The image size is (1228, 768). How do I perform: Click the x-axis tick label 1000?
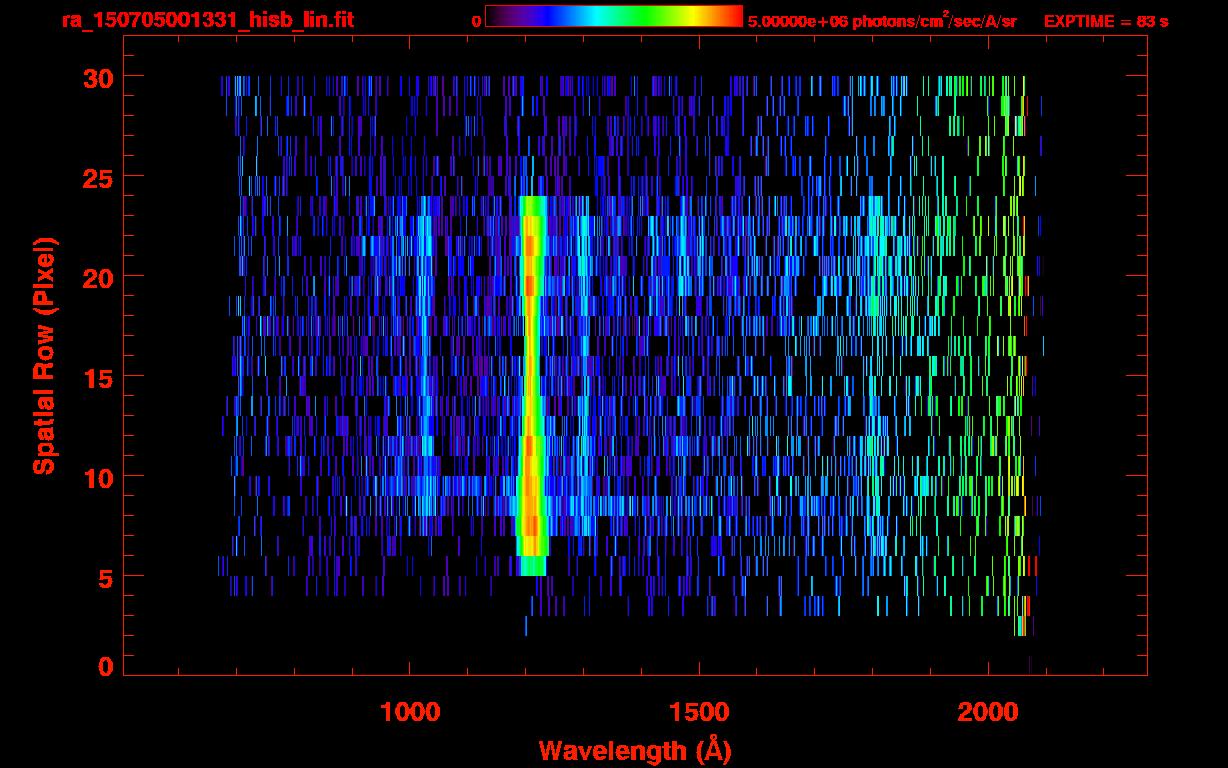(x=410, y=711)
